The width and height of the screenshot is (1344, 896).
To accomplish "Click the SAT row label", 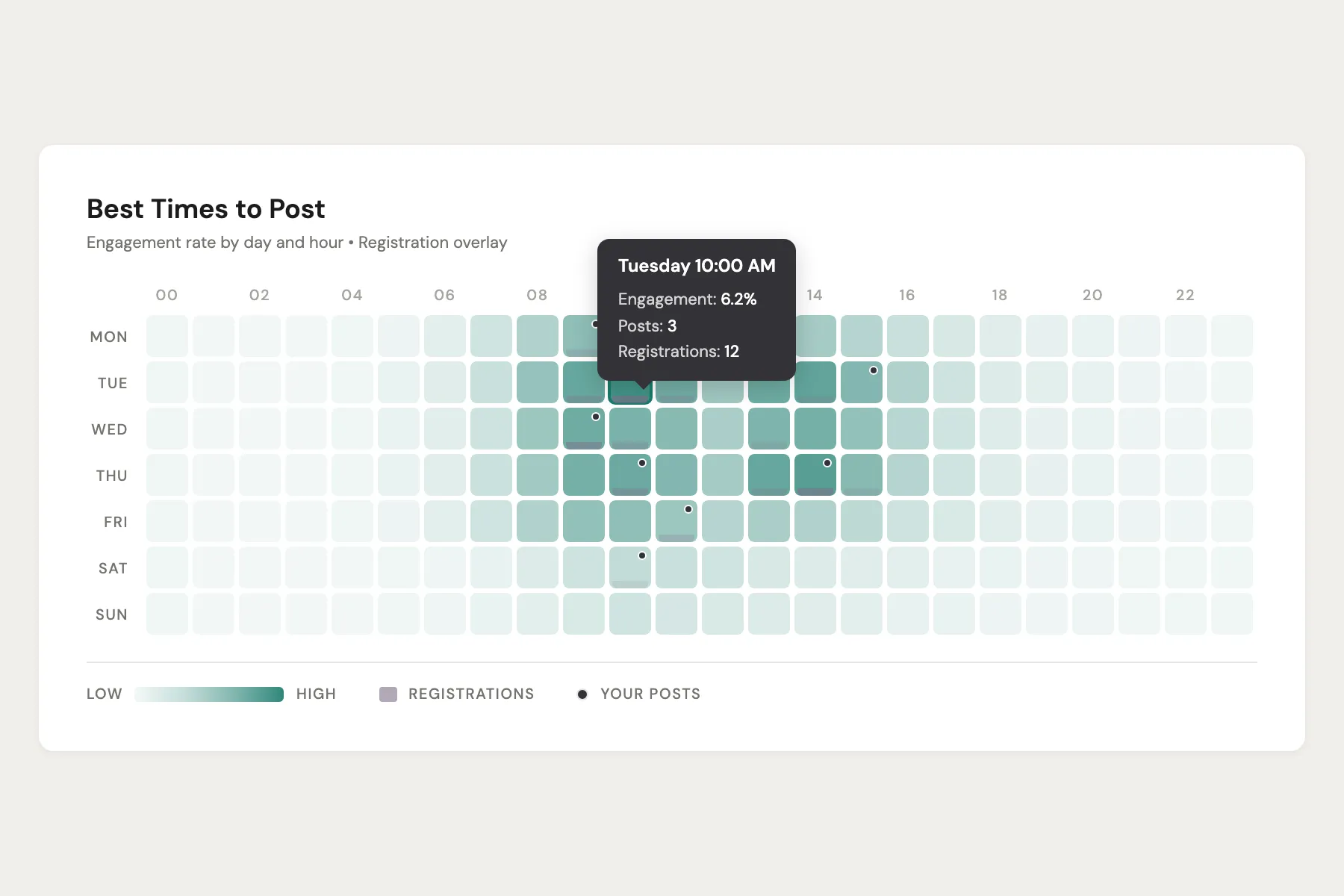I will [x=113, y=568].
